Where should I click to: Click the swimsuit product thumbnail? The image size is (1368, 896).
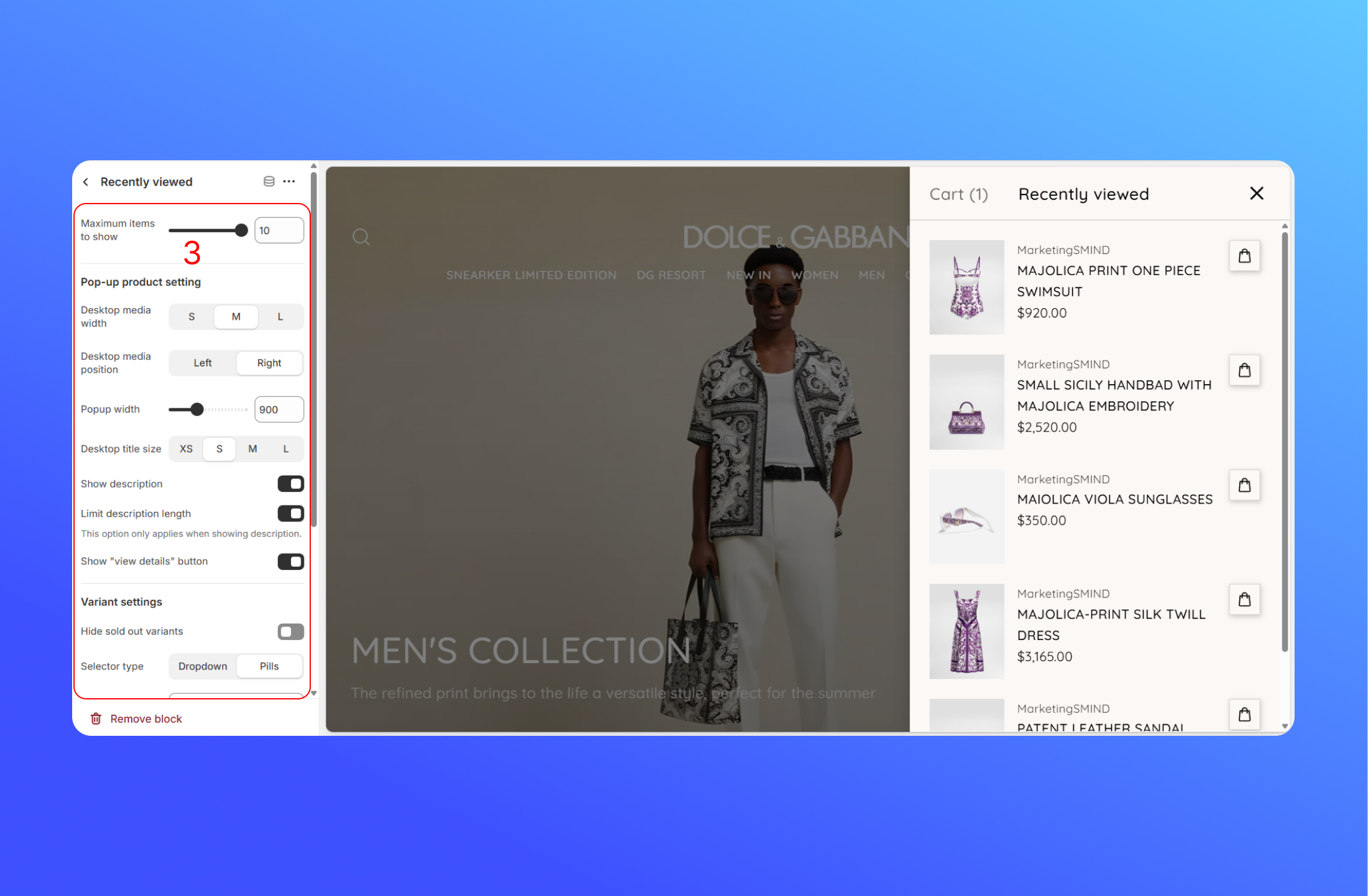(966, 287)
